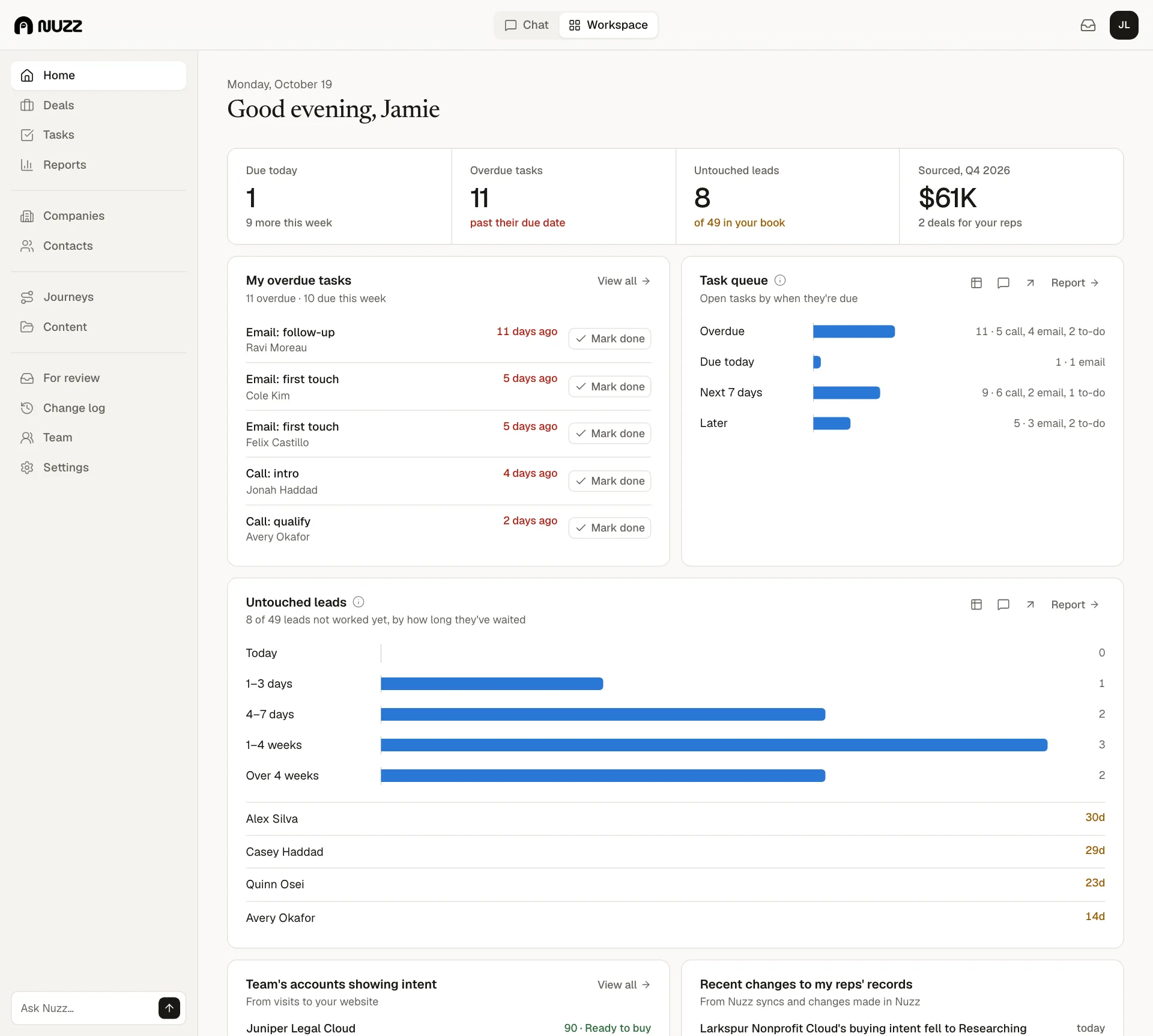This screenshot has width=1153, height=1036.
Task: Click the Sourced Q4 2026 stat card
Action: 1011,196
